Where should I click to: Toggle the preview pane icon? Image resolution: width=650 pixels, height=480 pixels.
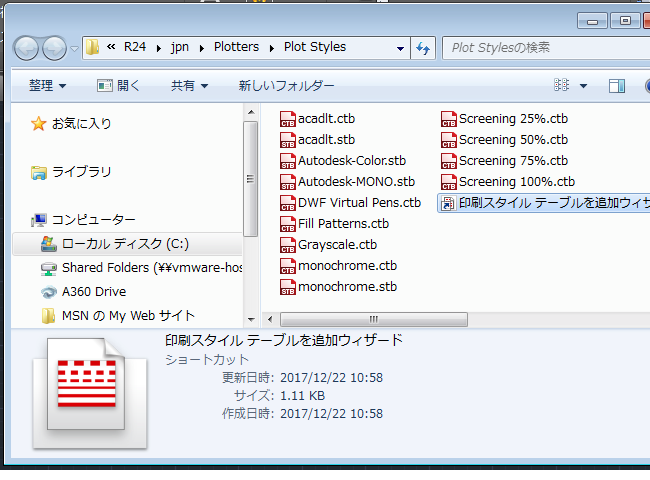617,86
